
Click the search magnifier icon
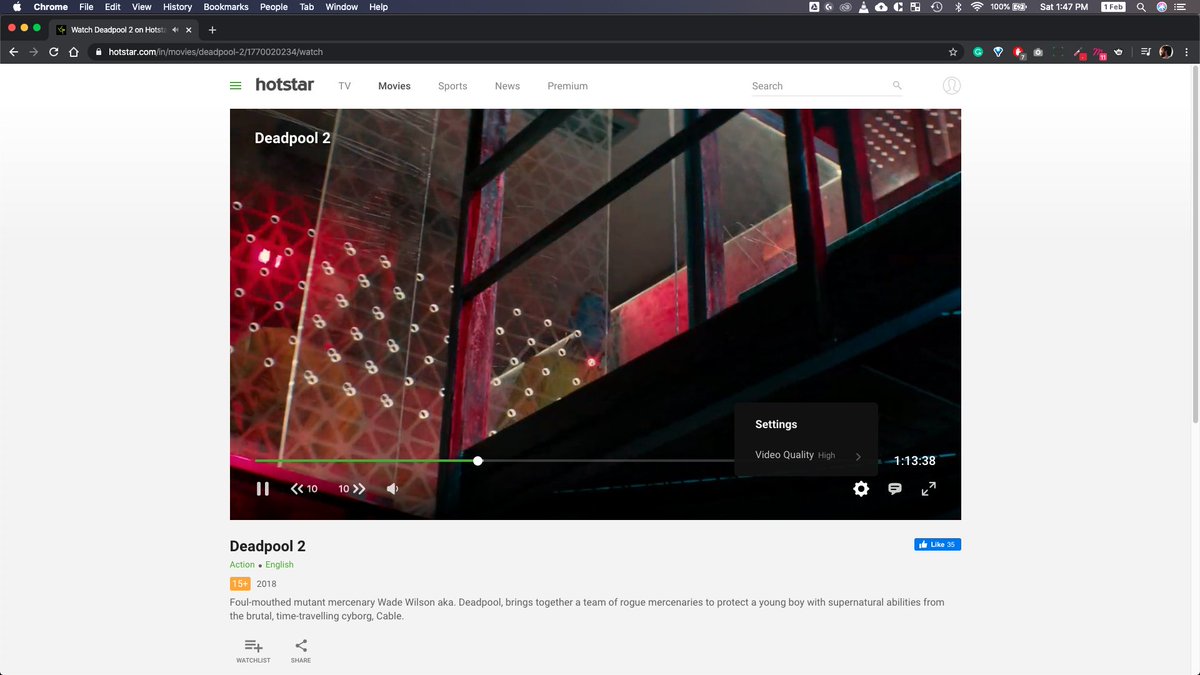(897, 86)
